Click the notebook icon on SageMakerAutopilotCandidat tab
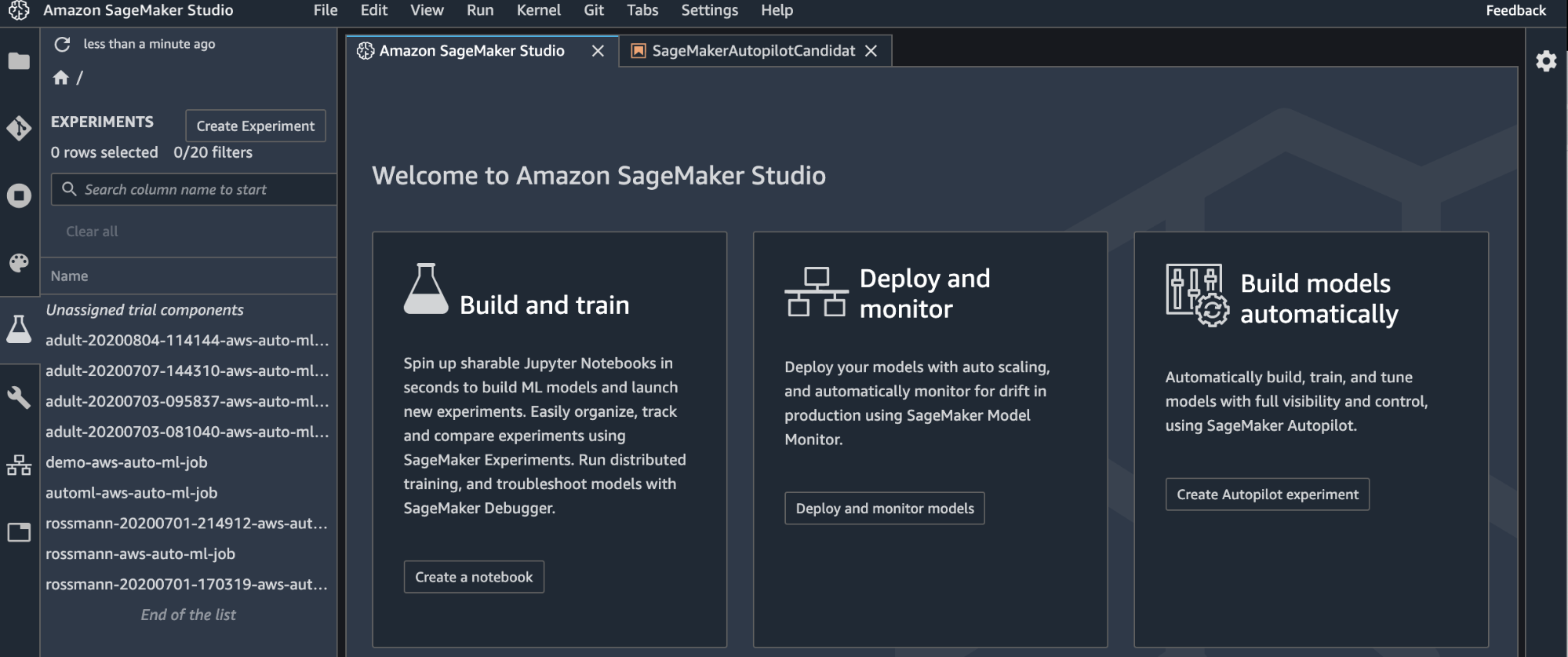Screen dimensions: 1568x657 638,51
